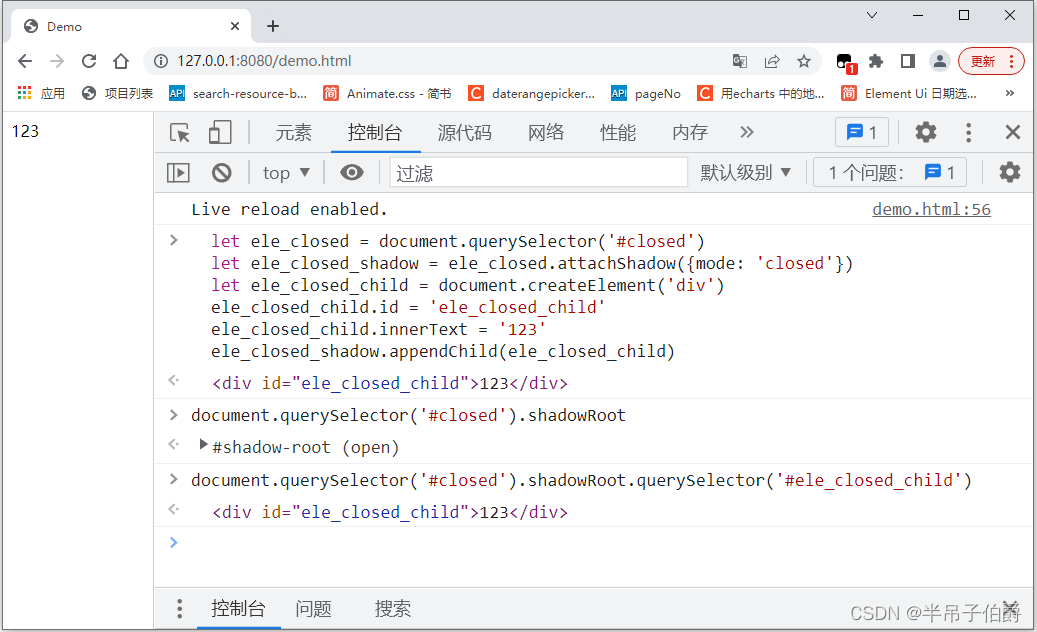Clear the console messages

(x=221, y=172)
